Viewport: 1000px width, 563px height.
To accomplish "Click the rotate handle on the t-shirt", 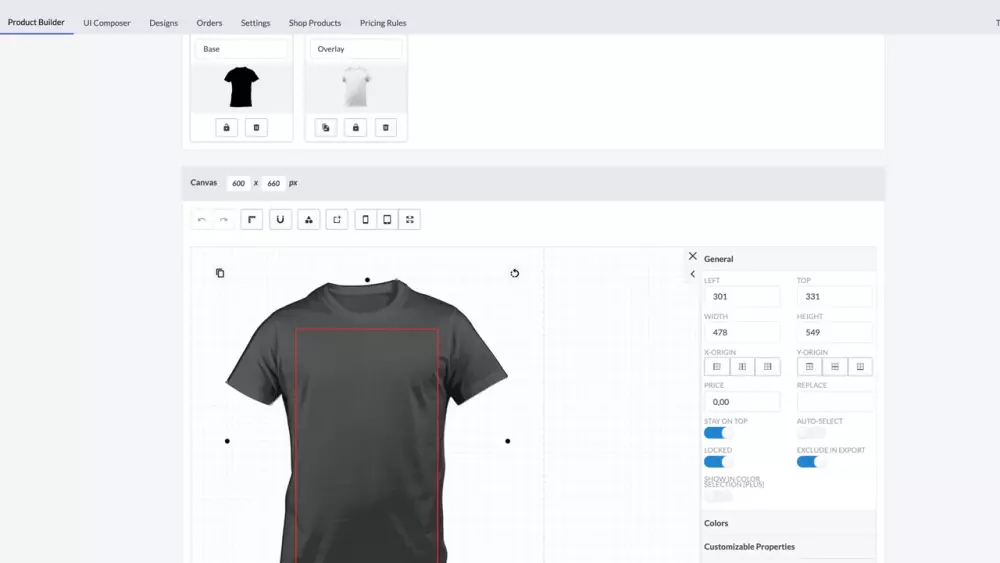I will point(515,274).
